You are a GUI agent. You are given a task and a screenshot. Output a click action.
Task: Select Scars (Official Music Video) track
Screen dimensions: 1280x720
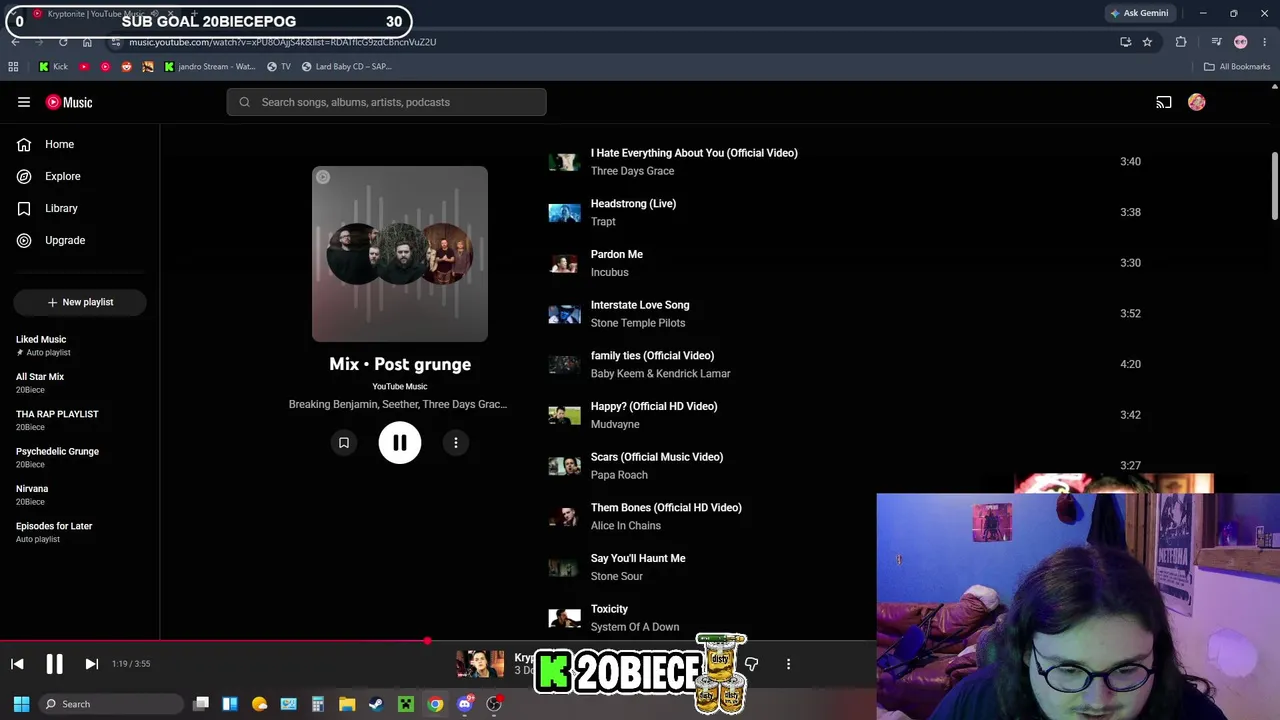point(657,457)
